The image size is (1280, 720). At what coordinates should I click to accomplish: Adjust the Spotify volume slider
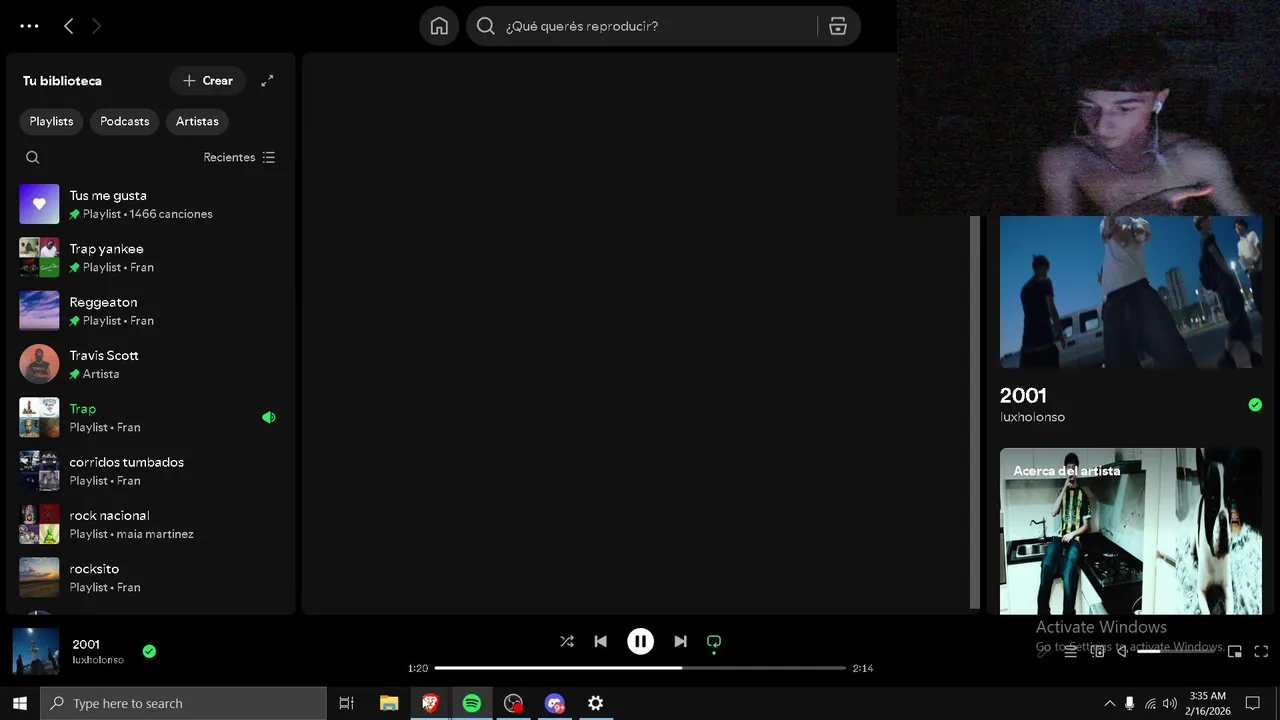(1177, 651)
